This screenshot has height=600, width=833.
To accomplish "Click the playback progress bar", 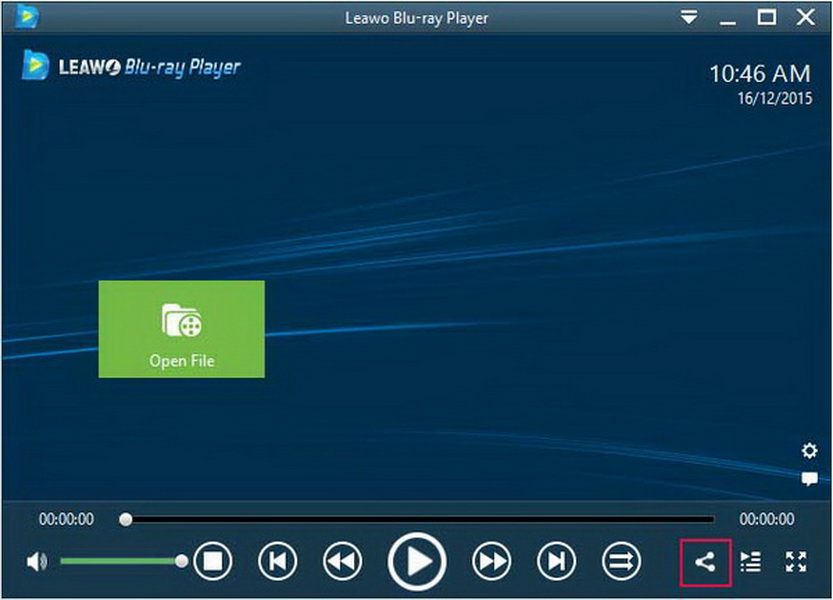I will pyautogui.click(x=420, y=520).
